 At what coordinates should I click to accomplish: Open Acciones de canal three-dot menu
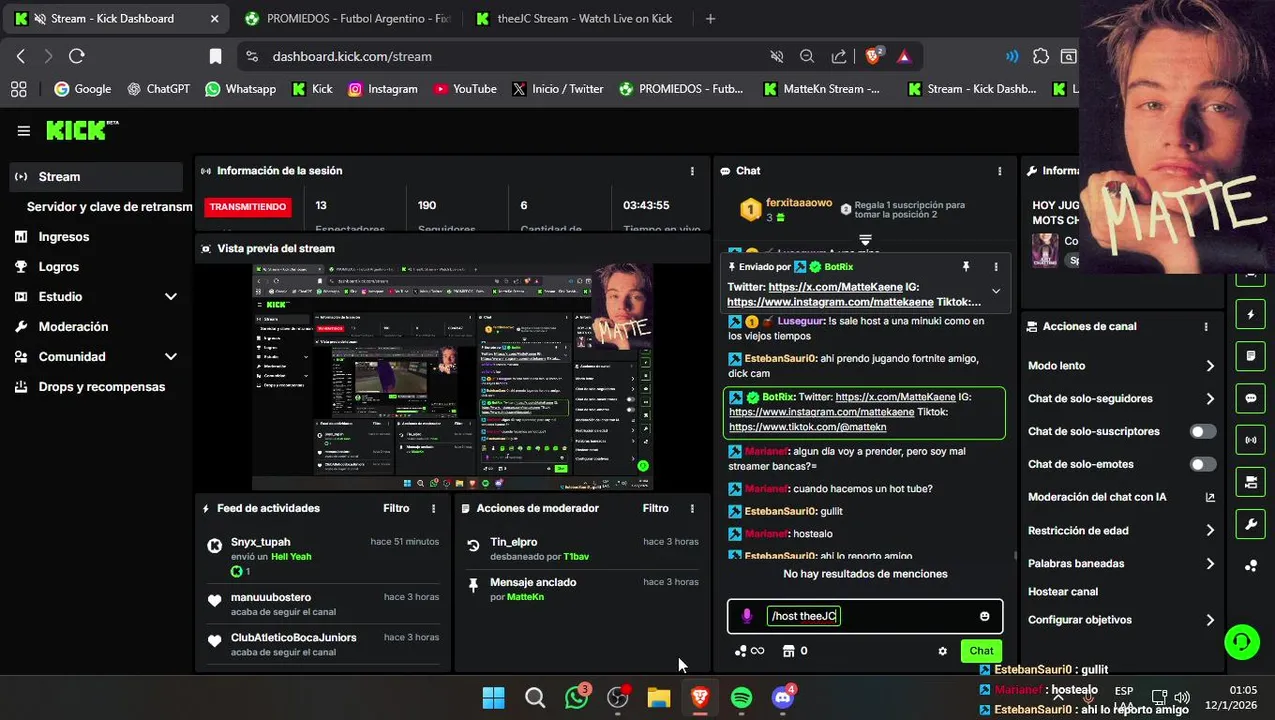[x=1206, y=327]
